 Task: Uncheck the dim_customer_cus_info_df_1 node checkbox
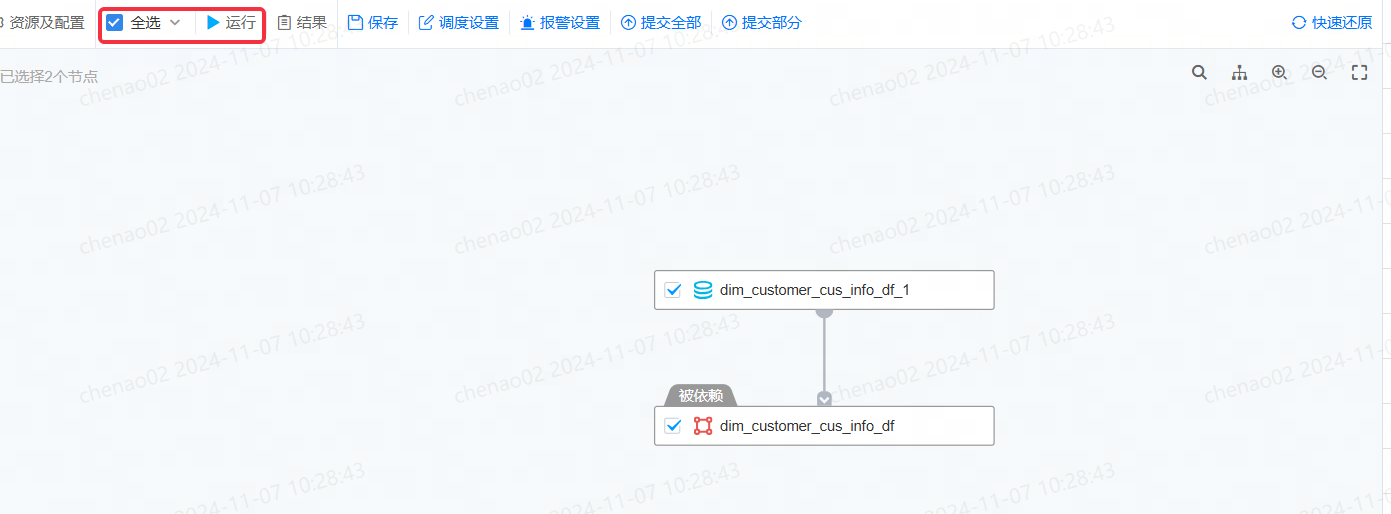(x=673, y=290)
